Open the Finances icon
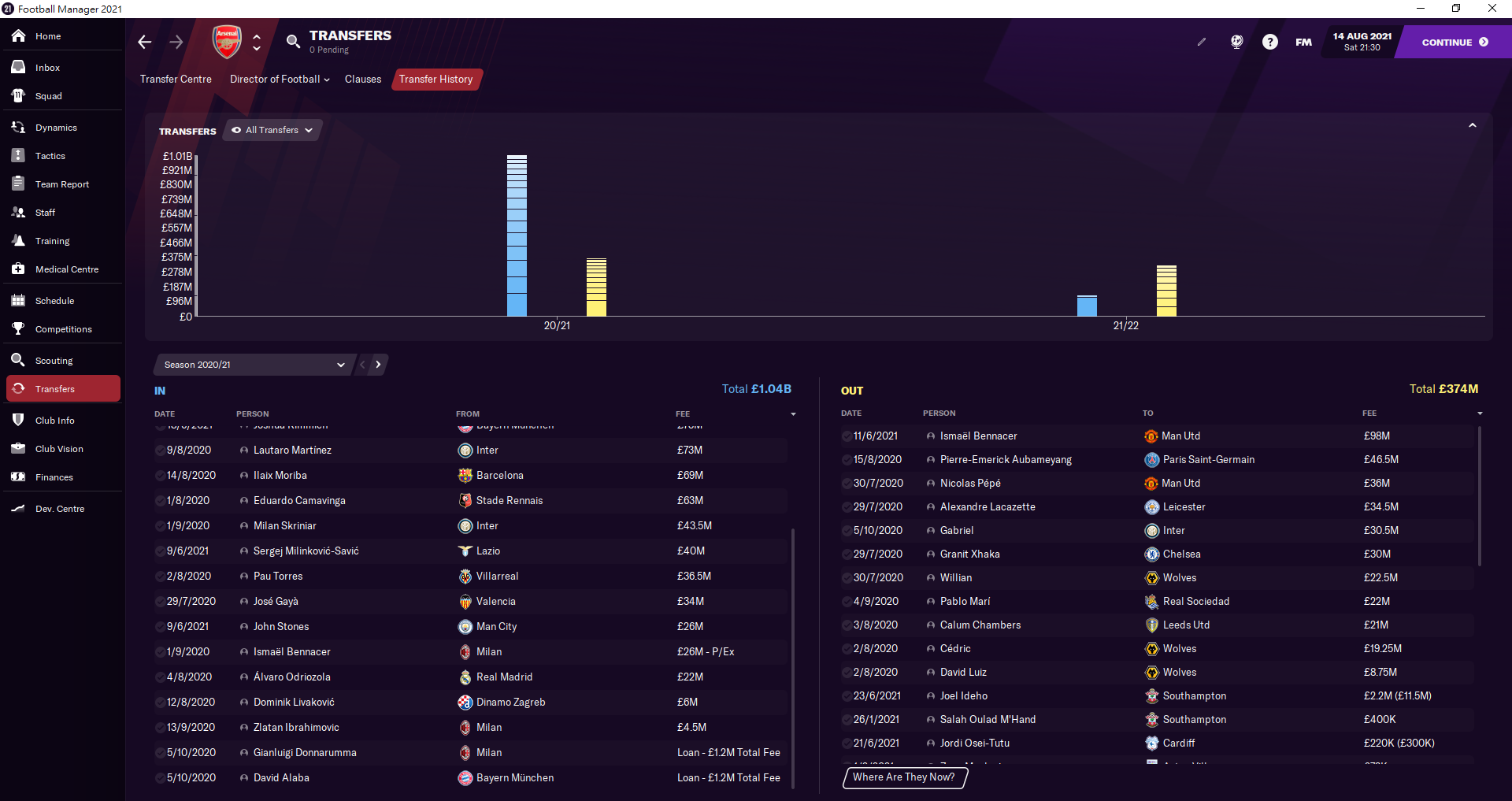The width and height of the screenshot is (1512, 801). [x=19, y=477]
